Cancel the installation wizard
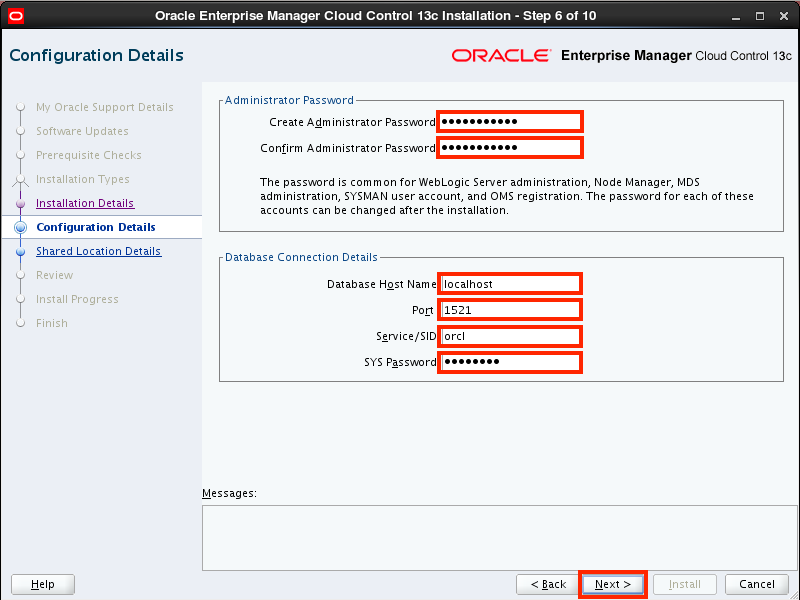 [x=757, y=584]
